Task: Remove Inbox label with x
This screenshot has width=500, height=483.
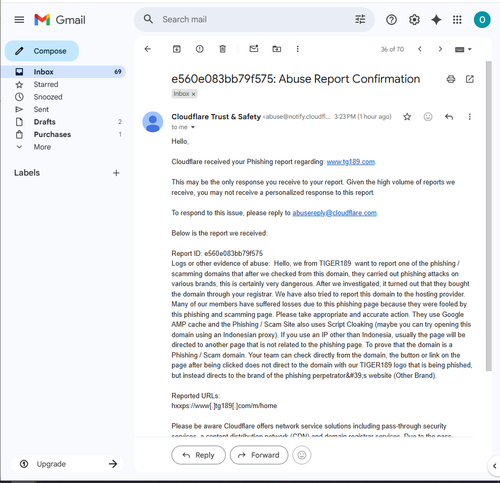Action: (x=193, y=94)
